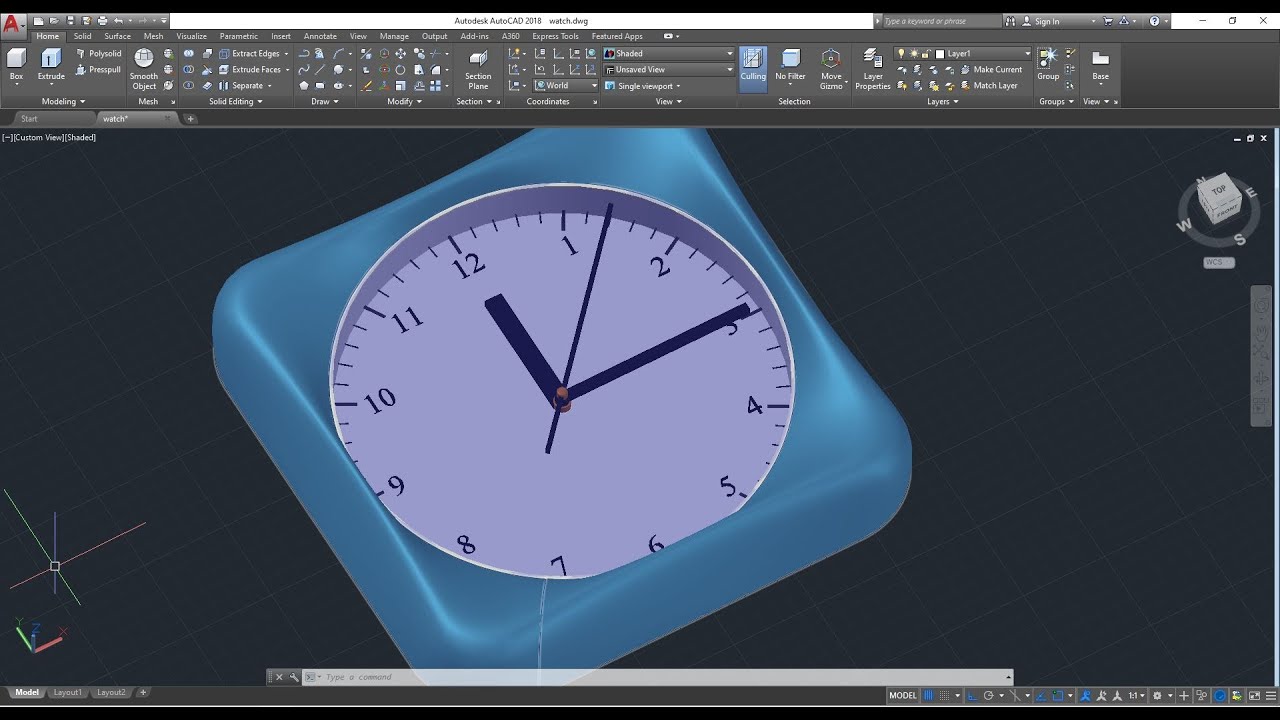Toggle polar tracking in status bar
The image size is (1280, 720).
click(988, 695)
